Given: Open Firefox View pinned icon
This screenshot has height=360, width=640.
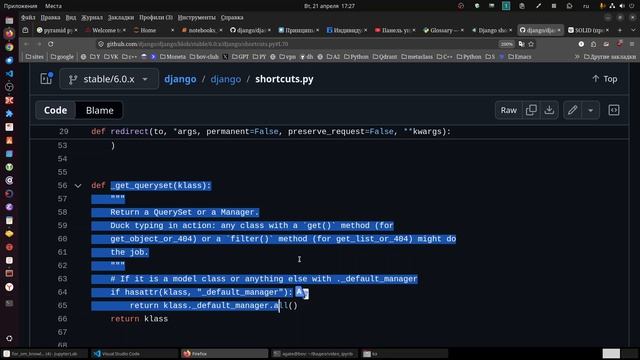Looking at the screenshot, I should point(25,30).
